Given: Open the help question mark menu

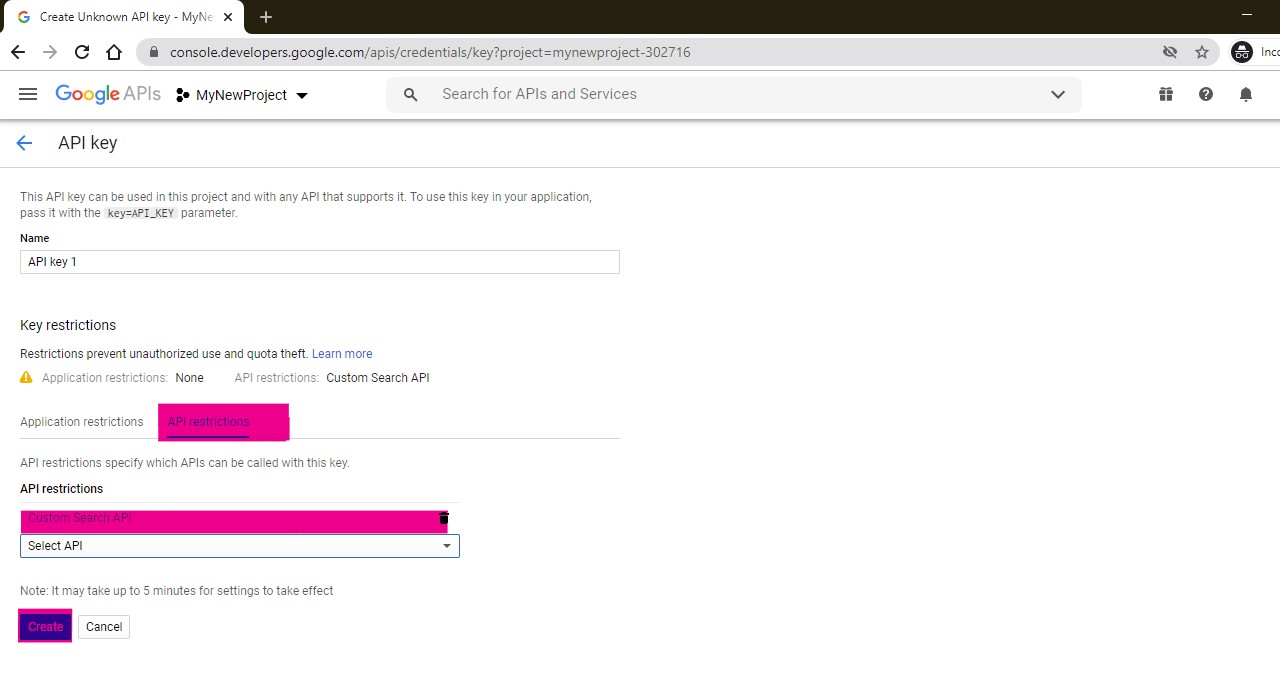Looking at the screenshot, I should 1206,94.
